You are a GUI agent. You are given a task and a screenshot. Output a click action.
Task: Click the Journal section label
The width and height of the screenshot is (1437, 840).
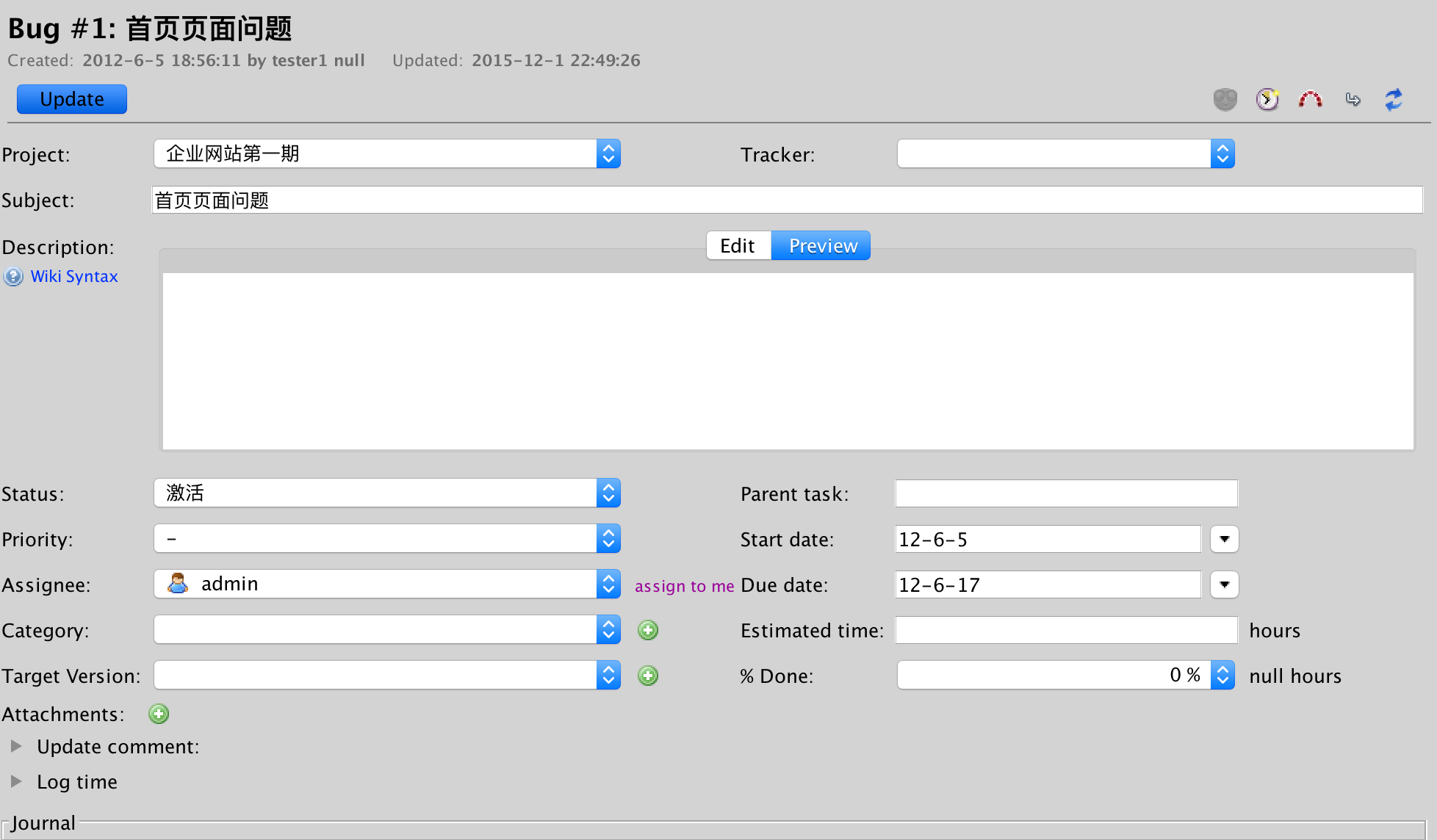pos(43,823)
